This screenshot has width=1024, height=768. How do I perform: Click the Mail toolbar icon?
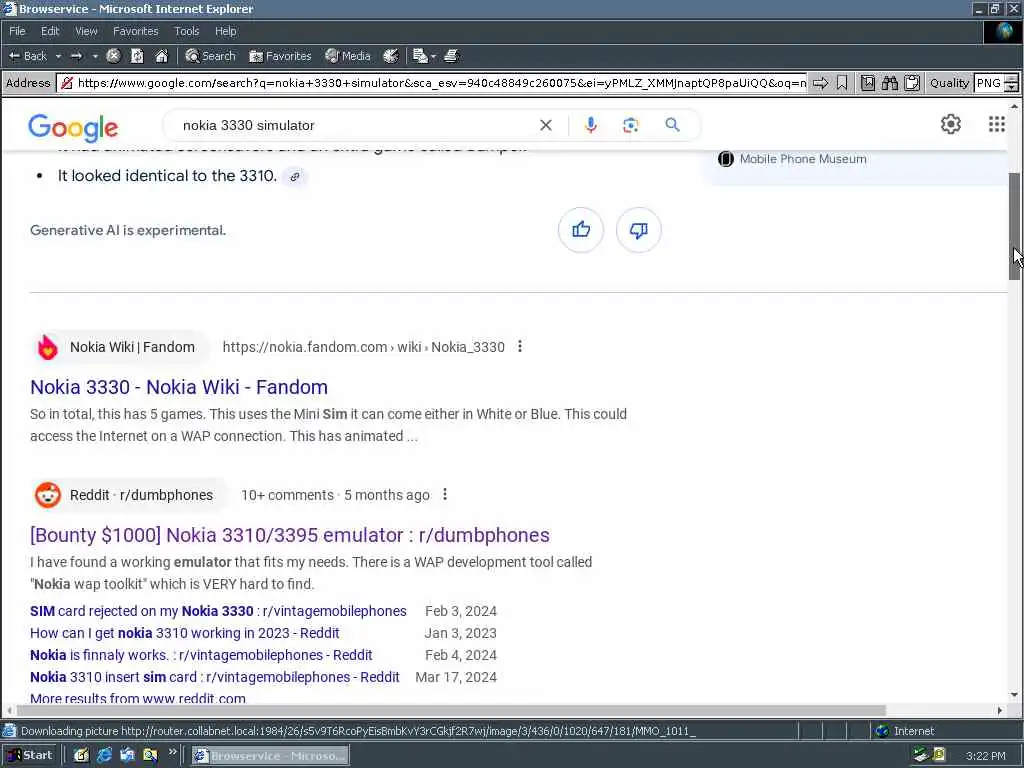[x=420, y=56]
